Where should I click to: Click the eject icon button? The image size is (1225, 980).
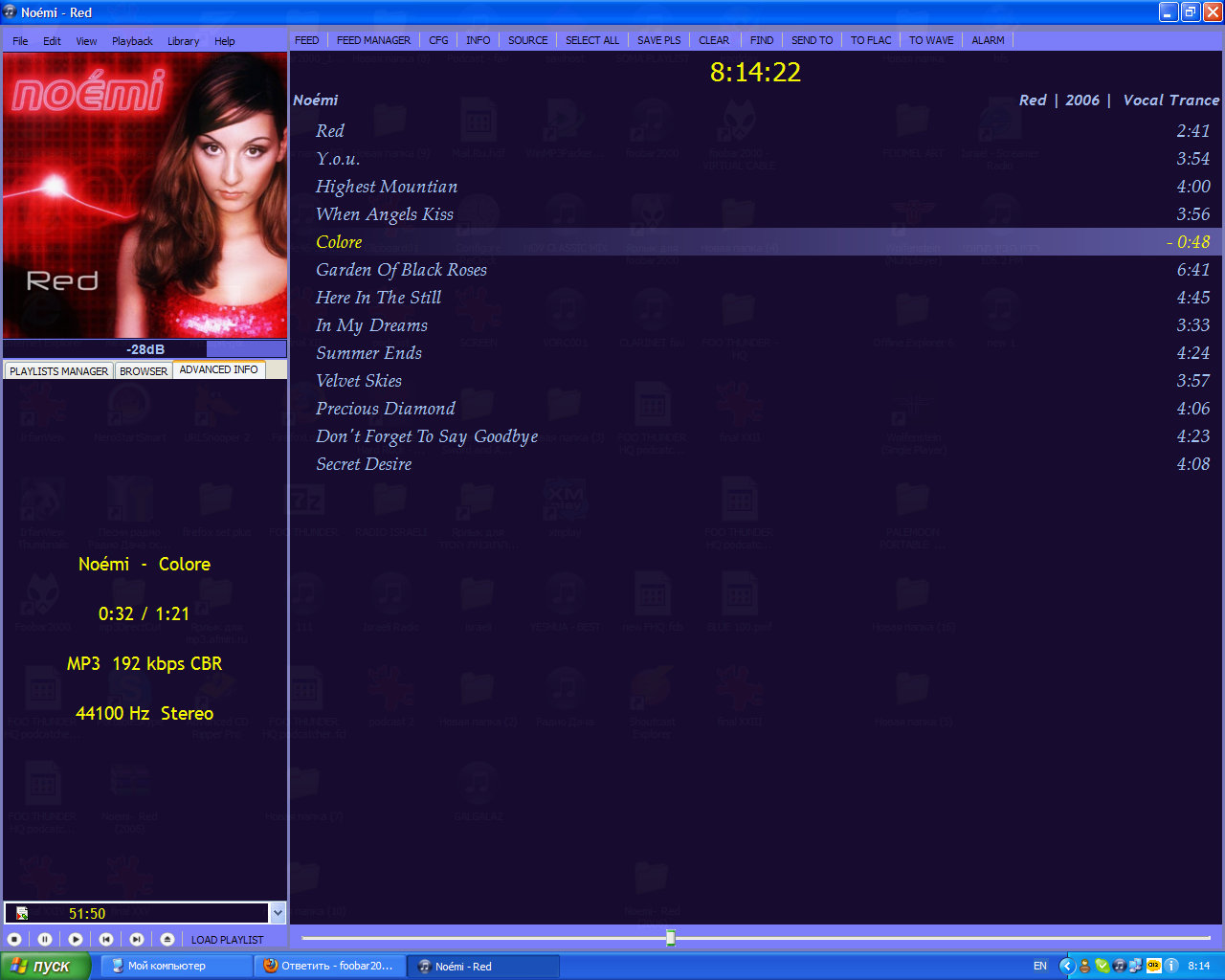(x=167, y=940)
